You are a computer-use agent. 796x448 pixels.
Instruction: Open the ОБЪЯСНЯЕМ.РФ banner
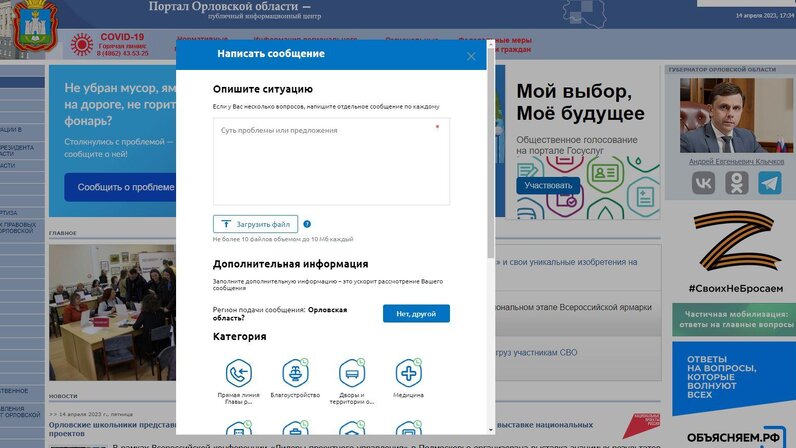coord(736,437)
